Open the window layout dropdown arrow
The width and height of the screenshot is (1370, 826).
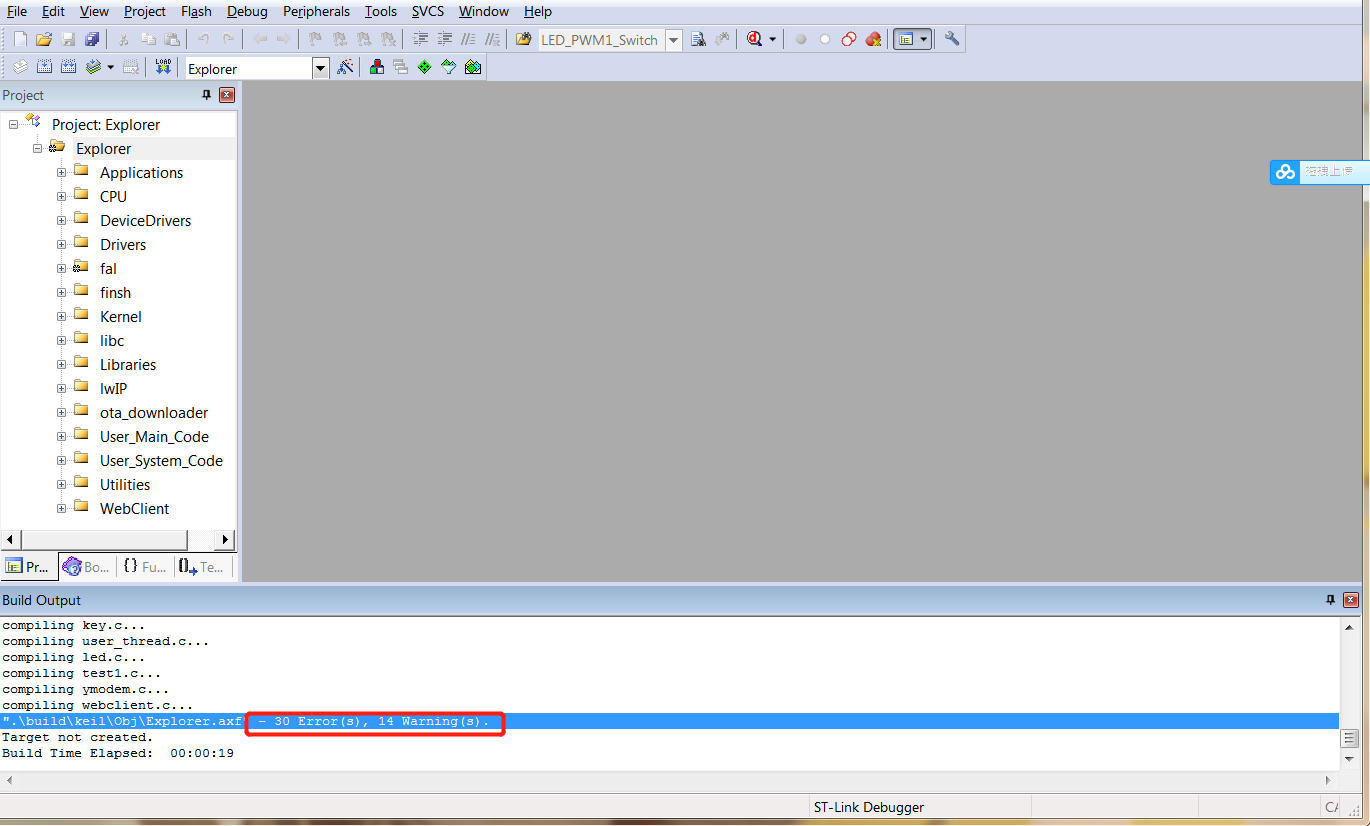point(924,39)
